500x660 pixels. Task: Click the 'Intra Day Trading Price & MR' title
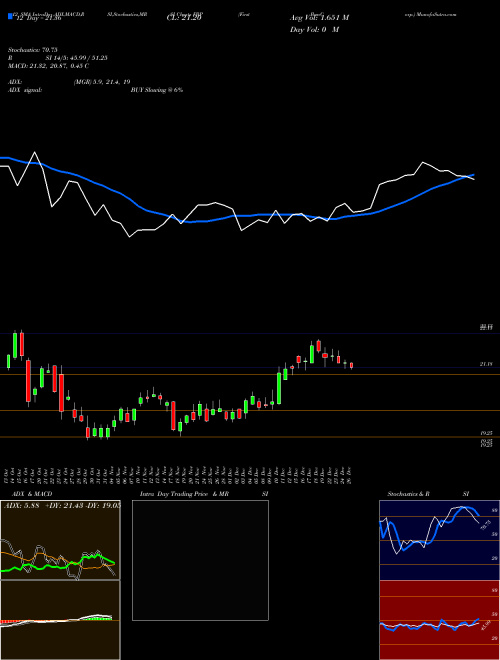coord(184,494)
